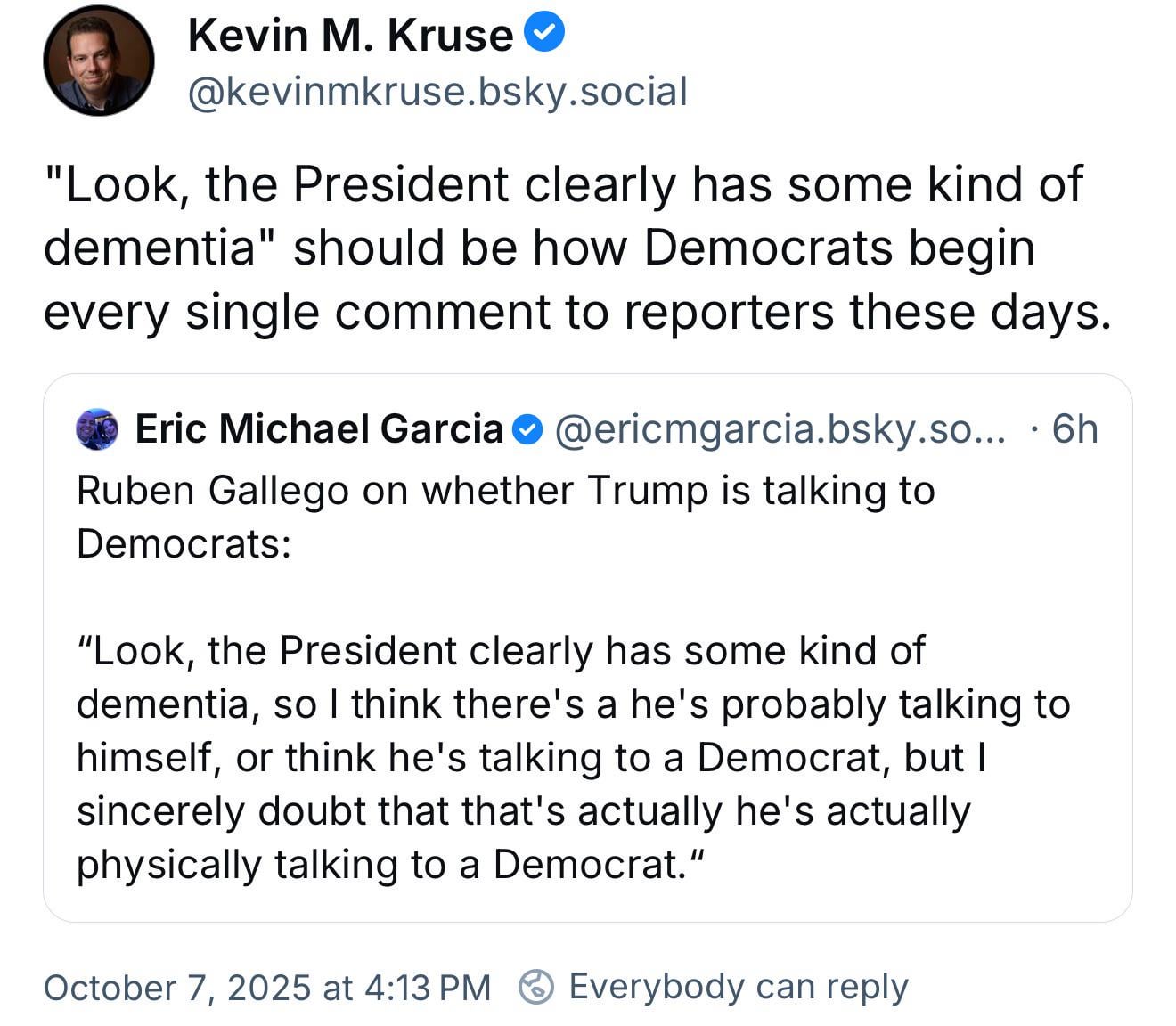1176x1026 pixels.
Task: Click the "6h" timestamp on quoted post
Action: point(1074,429)
